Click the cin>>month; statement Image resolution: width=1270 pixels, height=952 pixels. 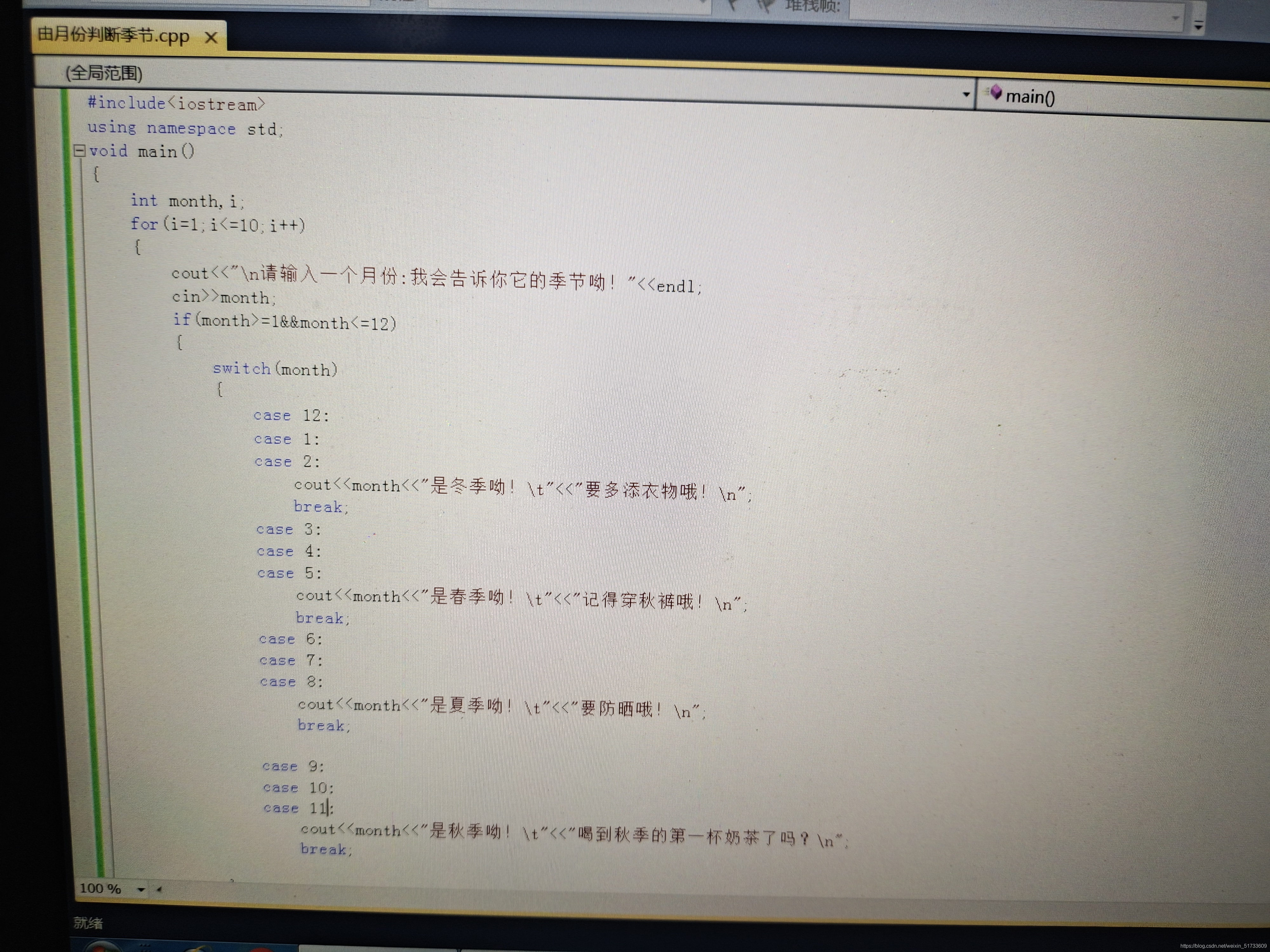(224, 297)
